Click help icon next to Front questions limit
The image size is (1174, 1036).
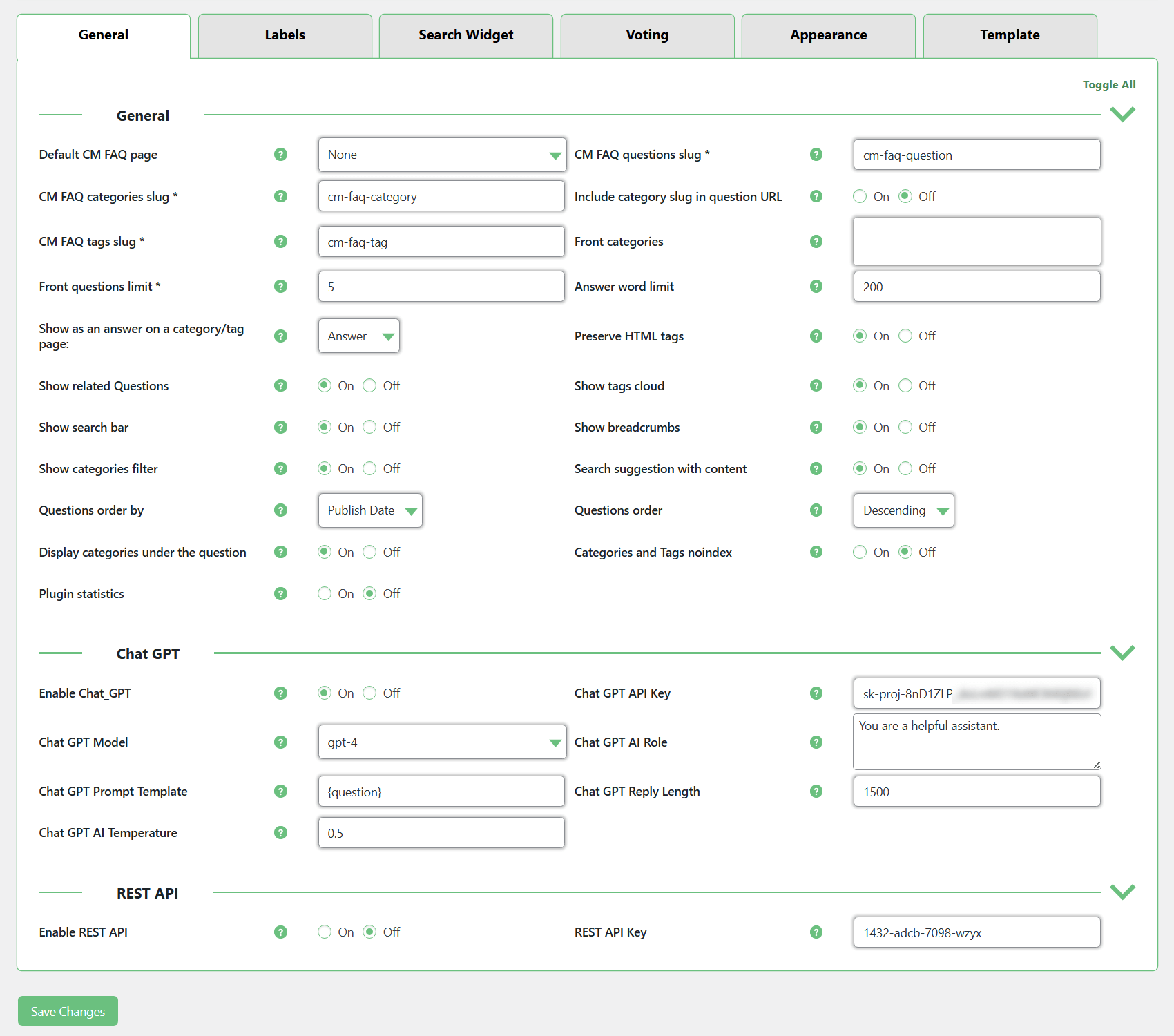pyautogui.click(x=280, y=287)
